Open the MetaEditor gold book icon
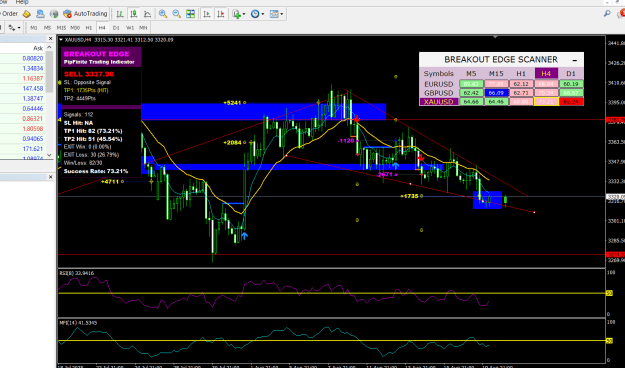625x368 pixels. [27, 14]
